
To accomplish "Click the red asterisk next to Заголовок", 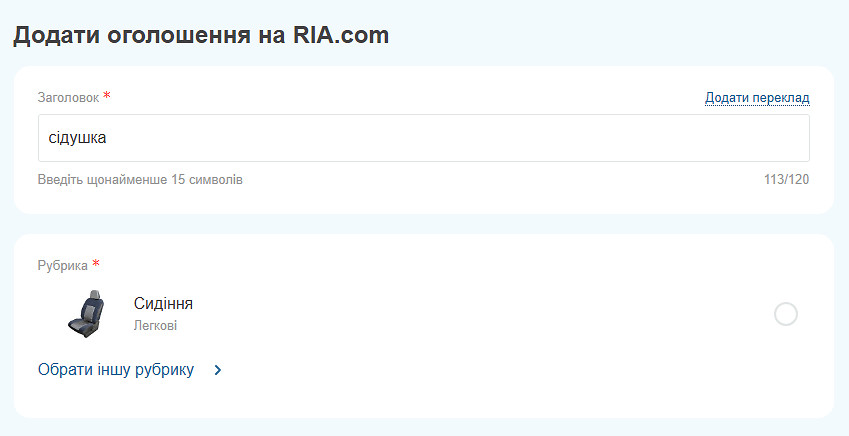I will point(107,96).
